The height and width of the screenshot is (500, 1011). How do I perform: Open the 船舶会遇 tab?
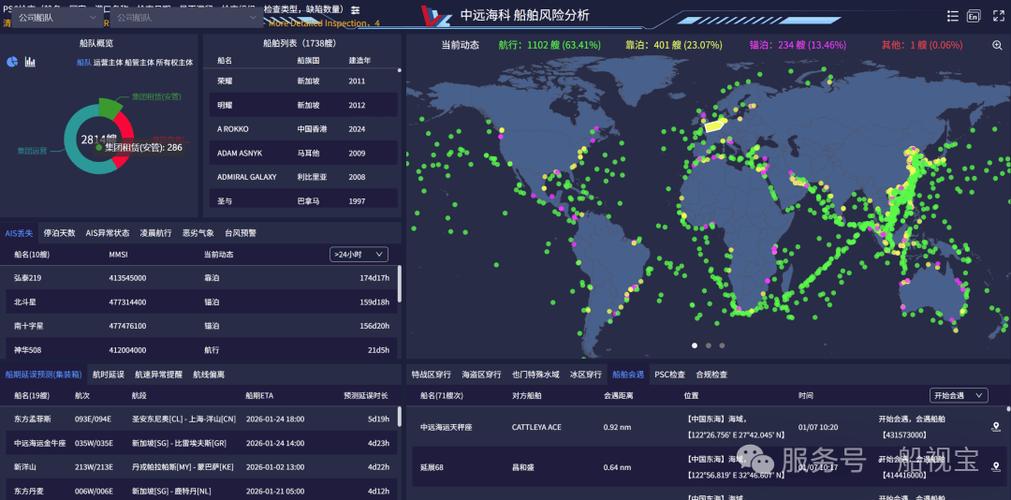pyautogui.click(x=628, y=374)
